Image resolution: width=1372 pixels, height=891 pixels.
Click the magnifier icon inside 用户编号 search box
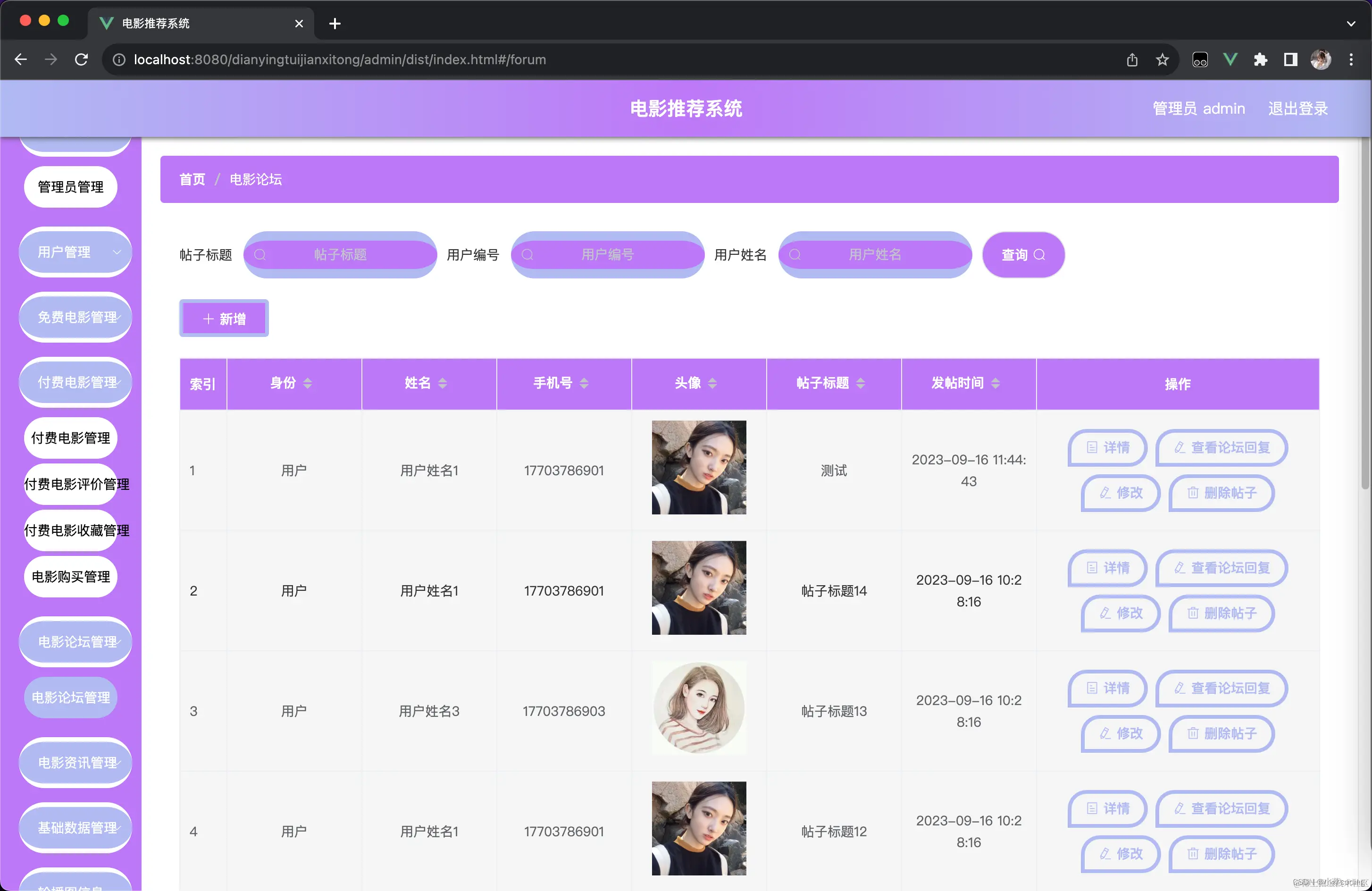click(x=527, y=254)
